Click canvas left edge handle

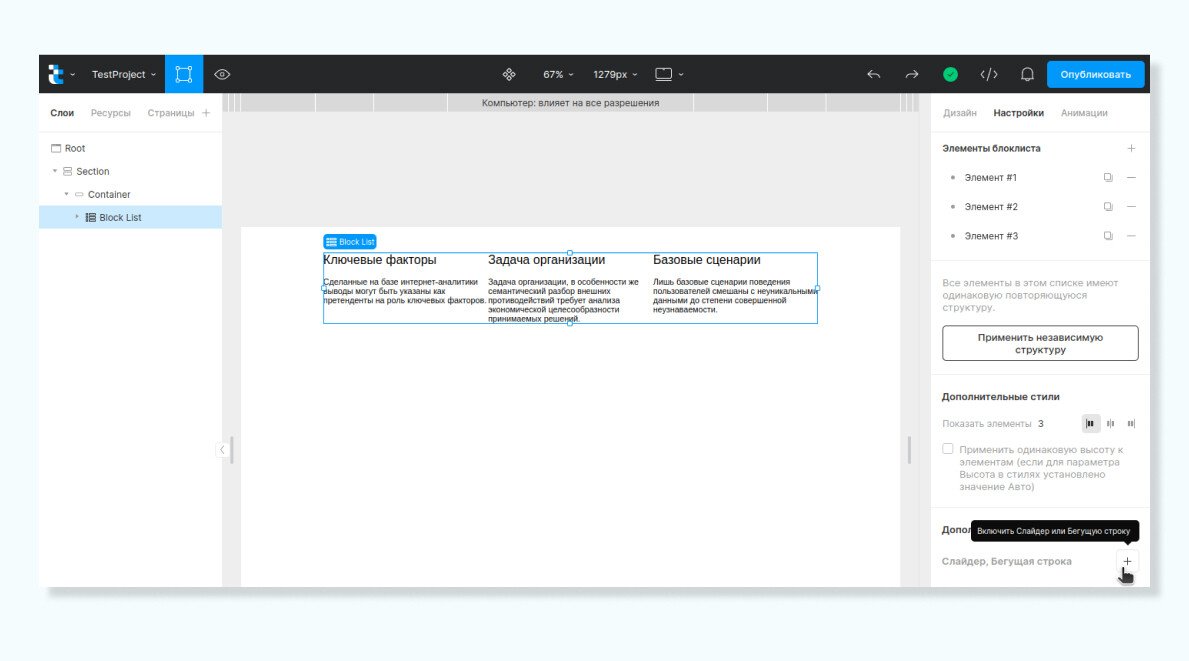232,450
